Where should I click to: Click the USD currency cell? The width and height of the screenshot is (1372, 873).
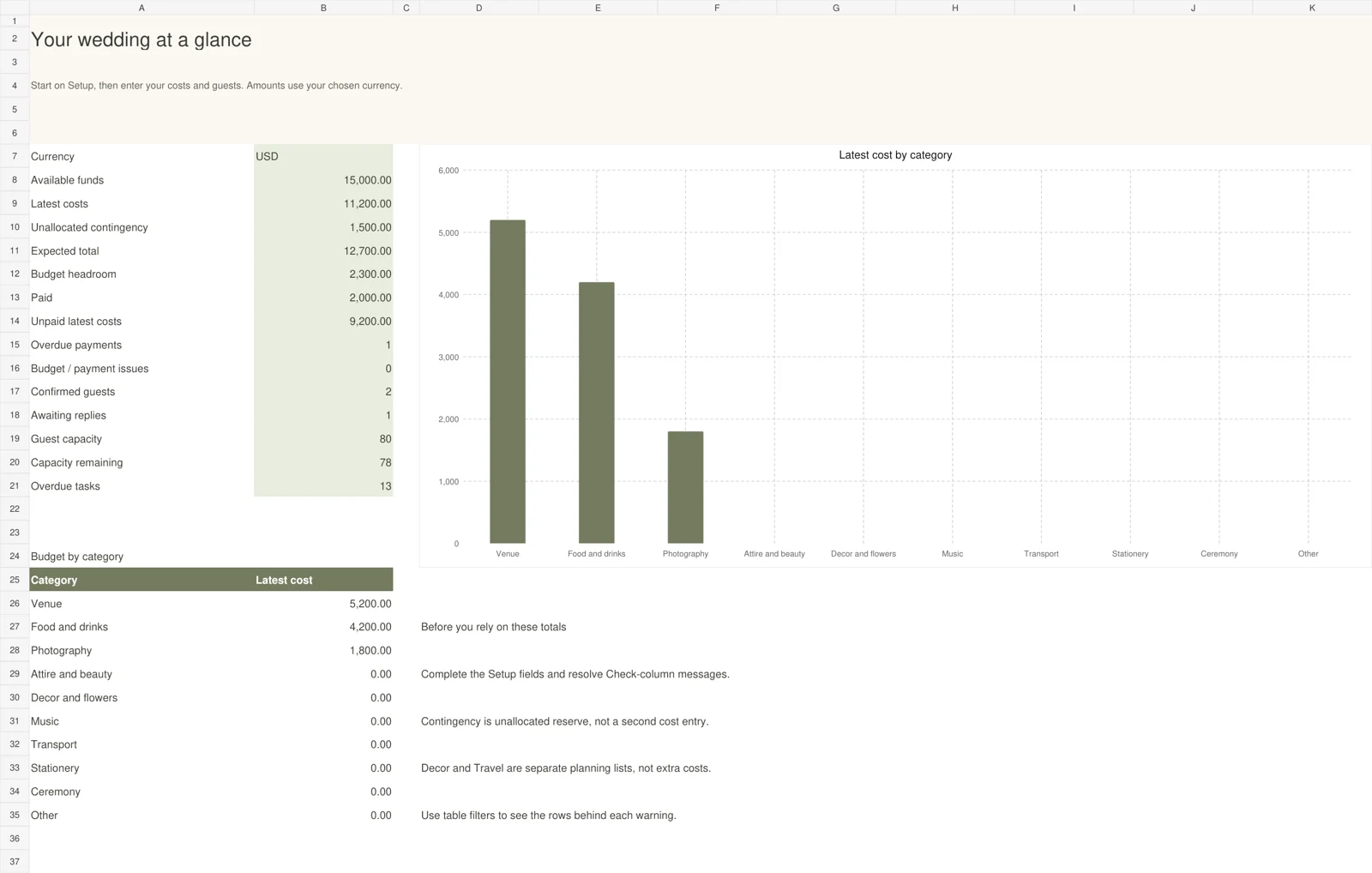pos(323,156)
